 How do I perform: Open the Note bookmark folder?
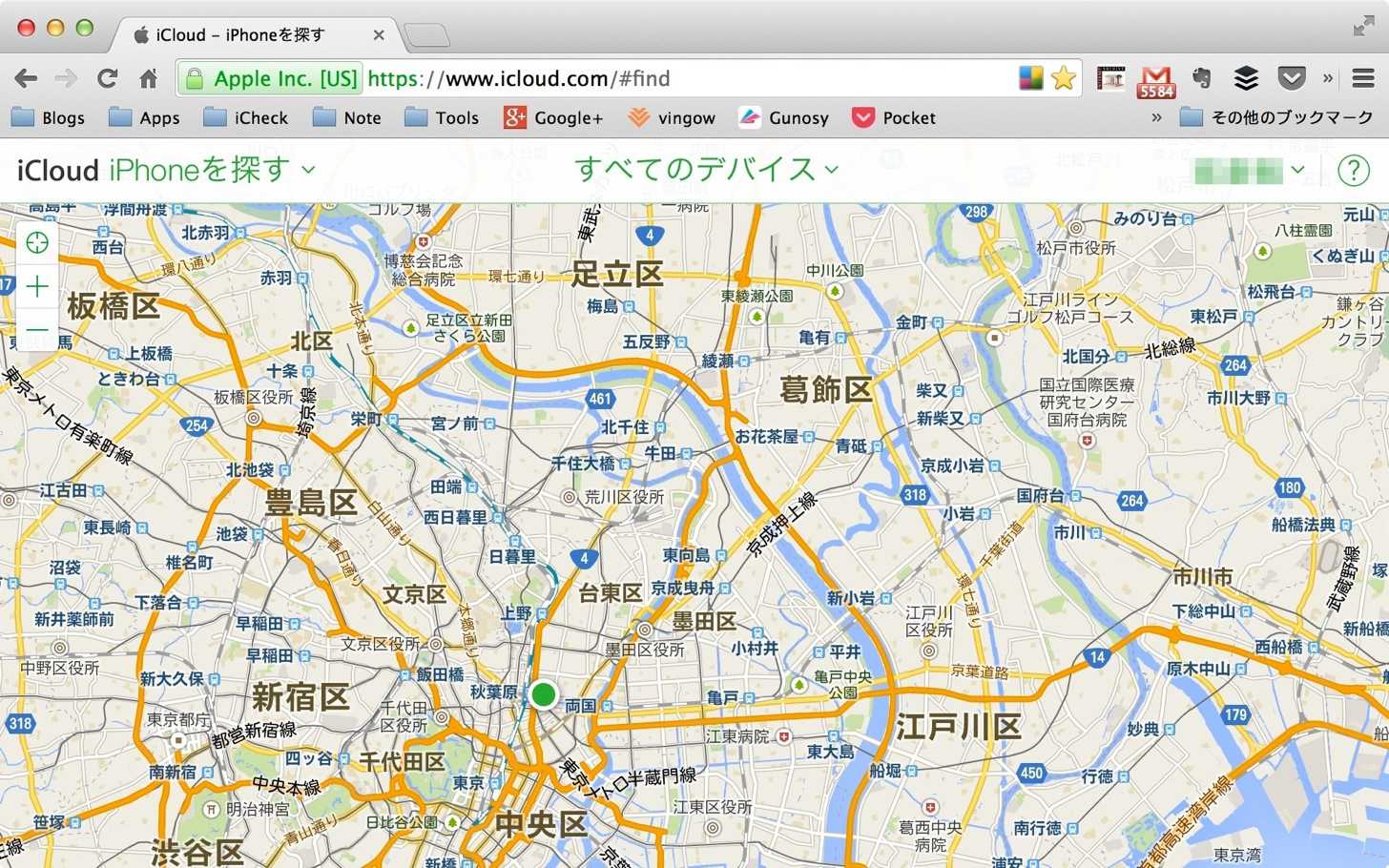[x=347, y=117]
